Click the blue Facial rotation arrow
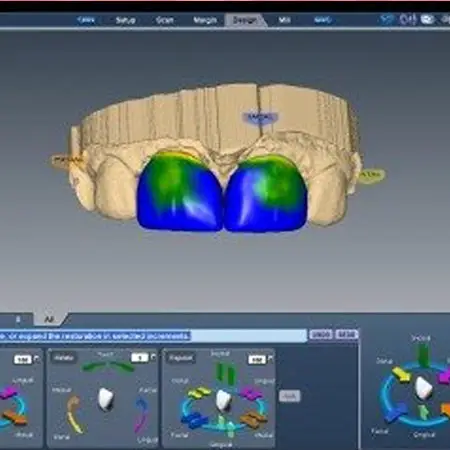This screenshot has height=450, width=450. (x=141, y=415)
